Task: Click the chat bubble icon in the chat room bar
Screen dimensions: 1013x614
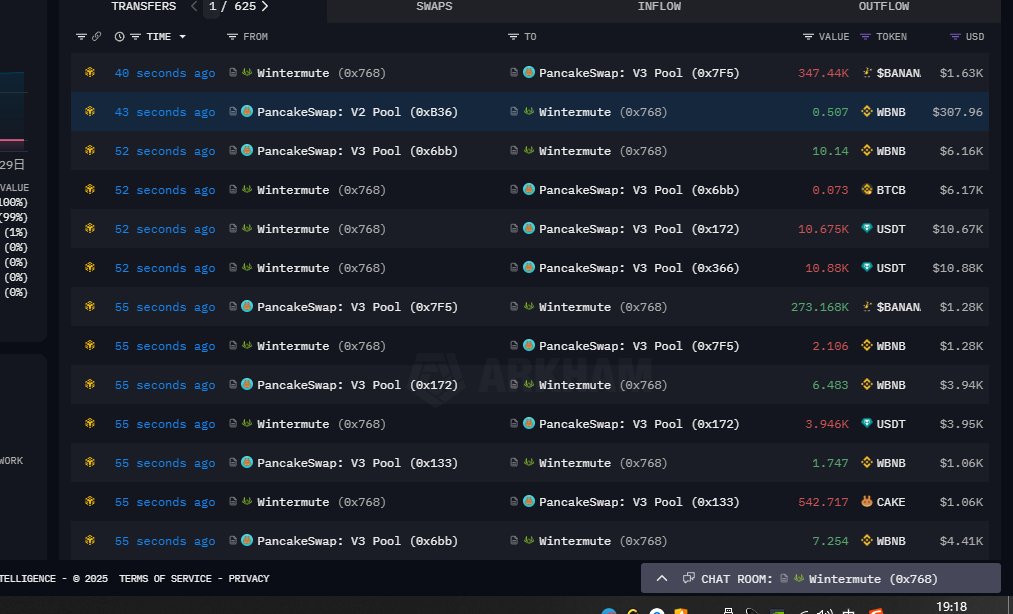Action: [689, 578]
